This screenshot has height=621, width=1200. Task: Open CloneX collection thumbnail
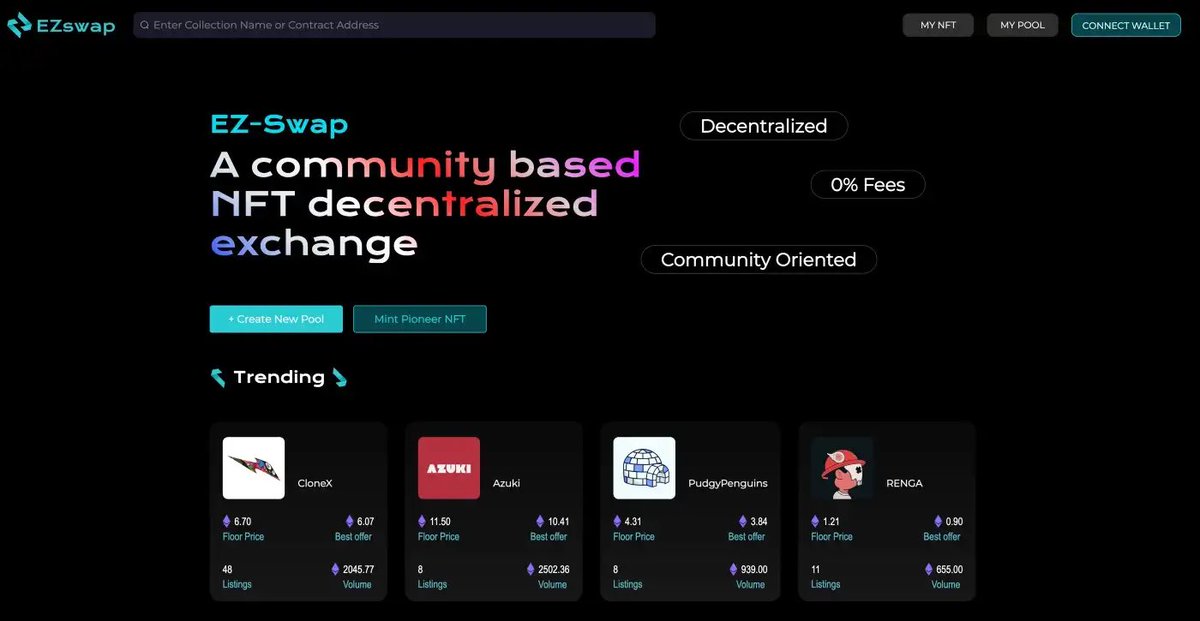point(253,468)
